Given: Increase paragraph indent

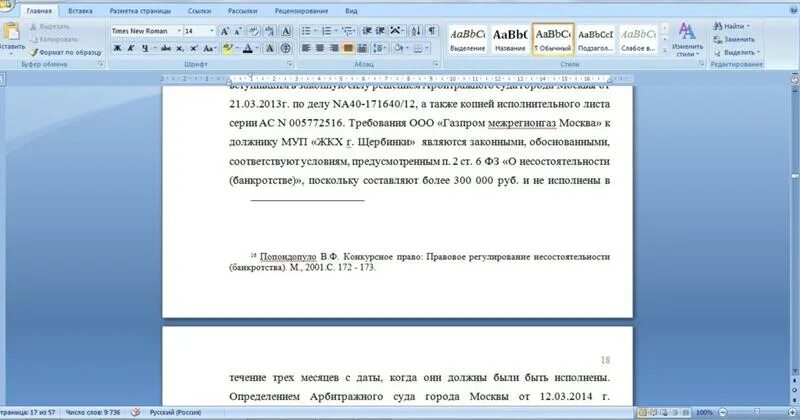Looking at the screenshot, I should coord(380,31).
